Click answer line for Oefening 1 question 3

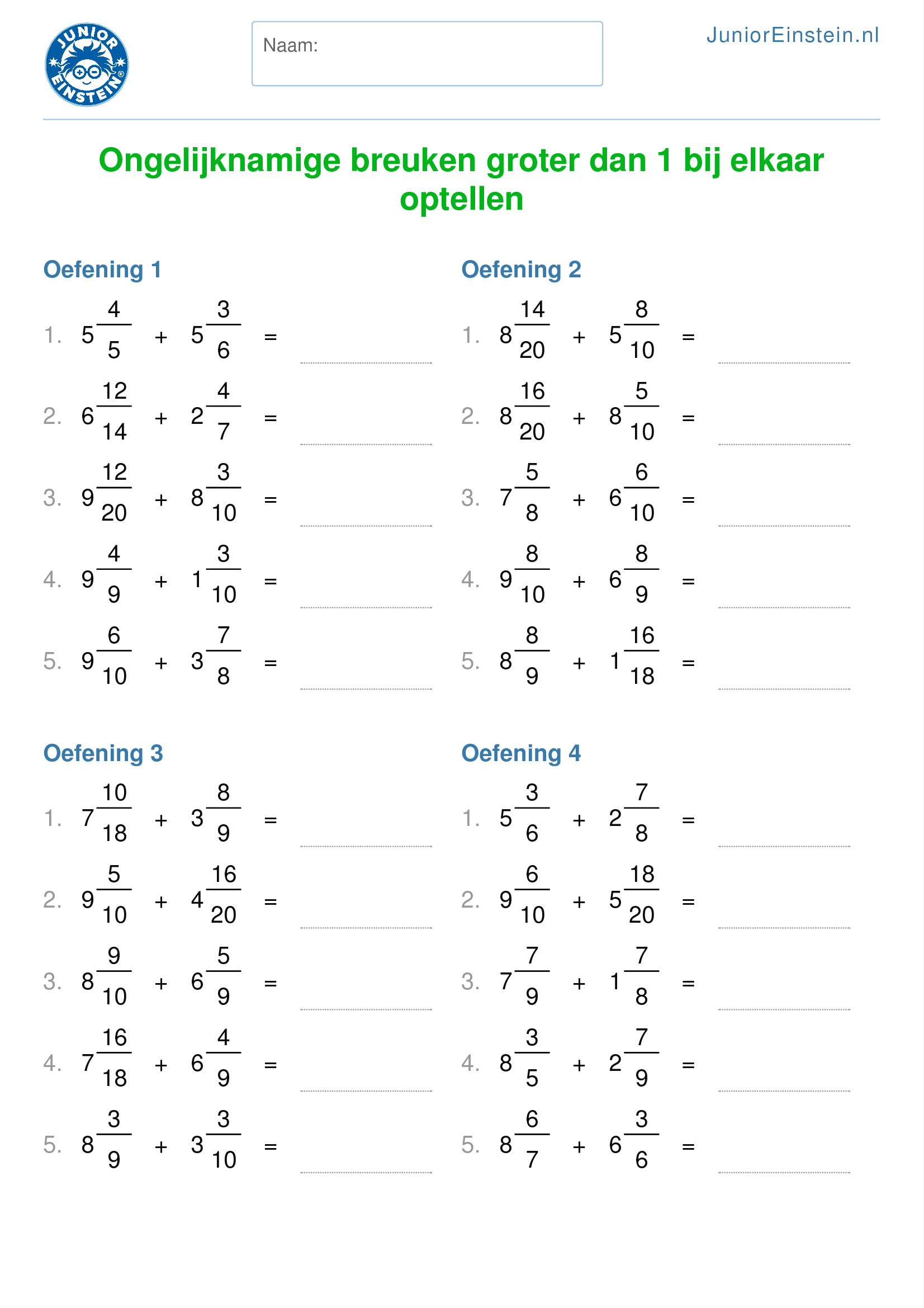366,526
